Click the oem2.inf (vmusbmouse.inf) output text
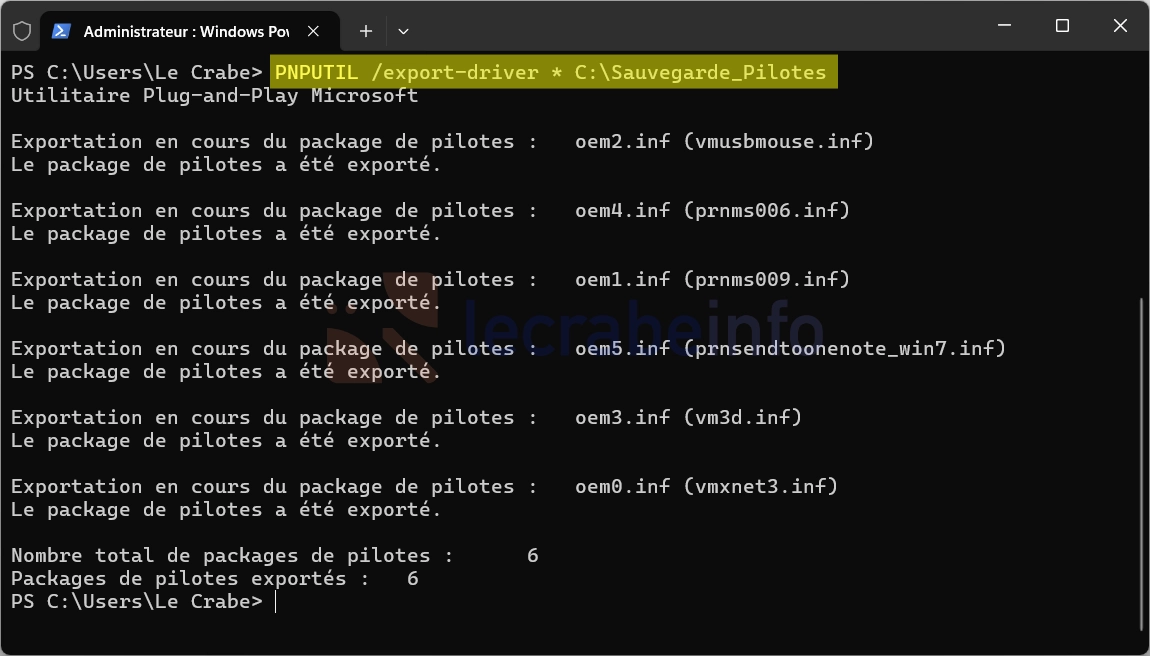Image resolution: width=1150 pixels, height=656 pixels. pyautogui.click(x=725, y=141)
